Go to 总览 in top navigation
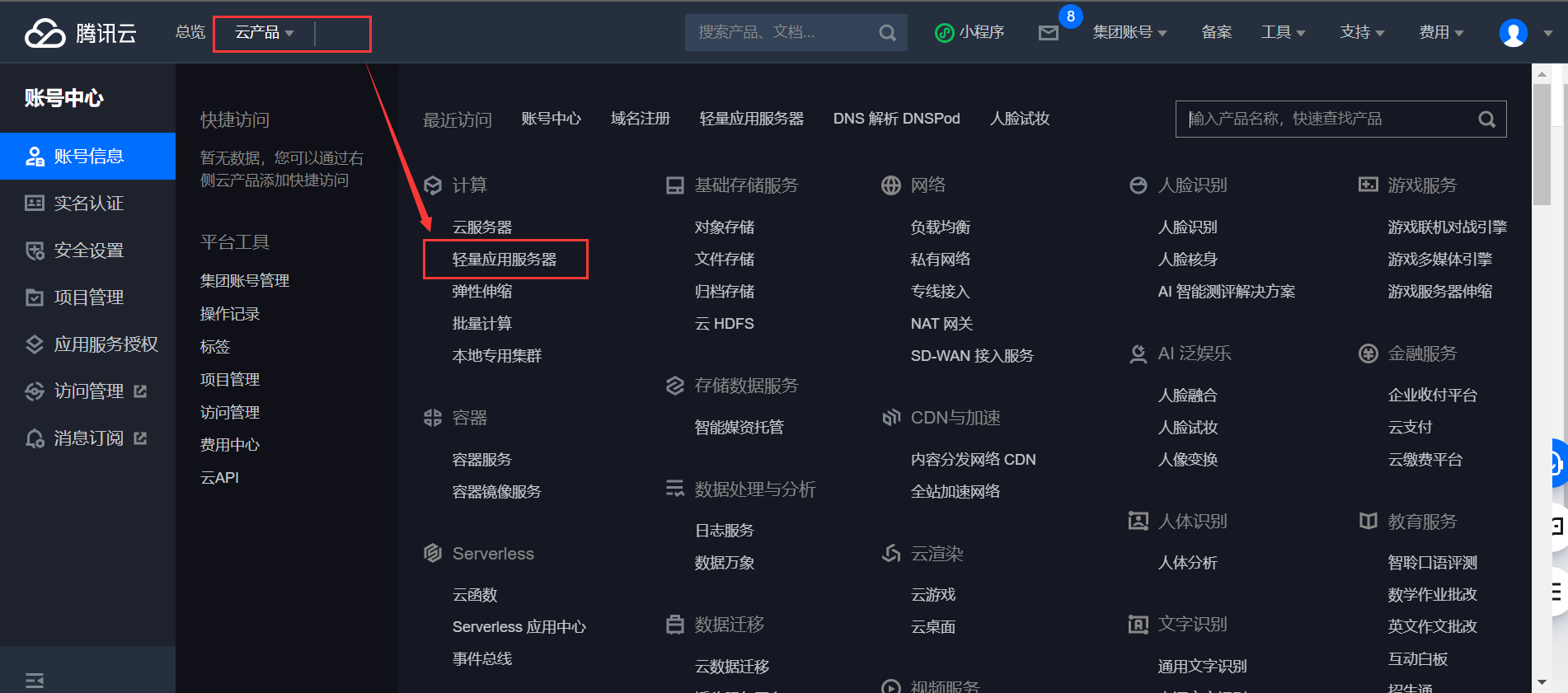 (x=190, y=32)
